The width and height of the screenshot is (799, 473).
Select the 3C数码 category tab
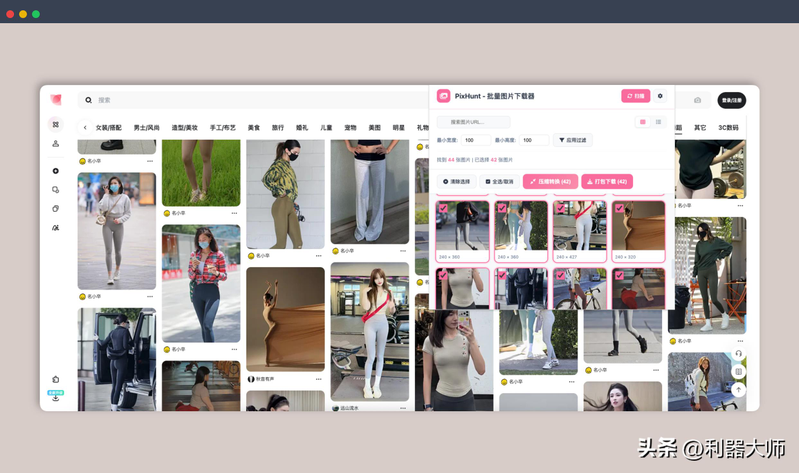tap(729, 128)
